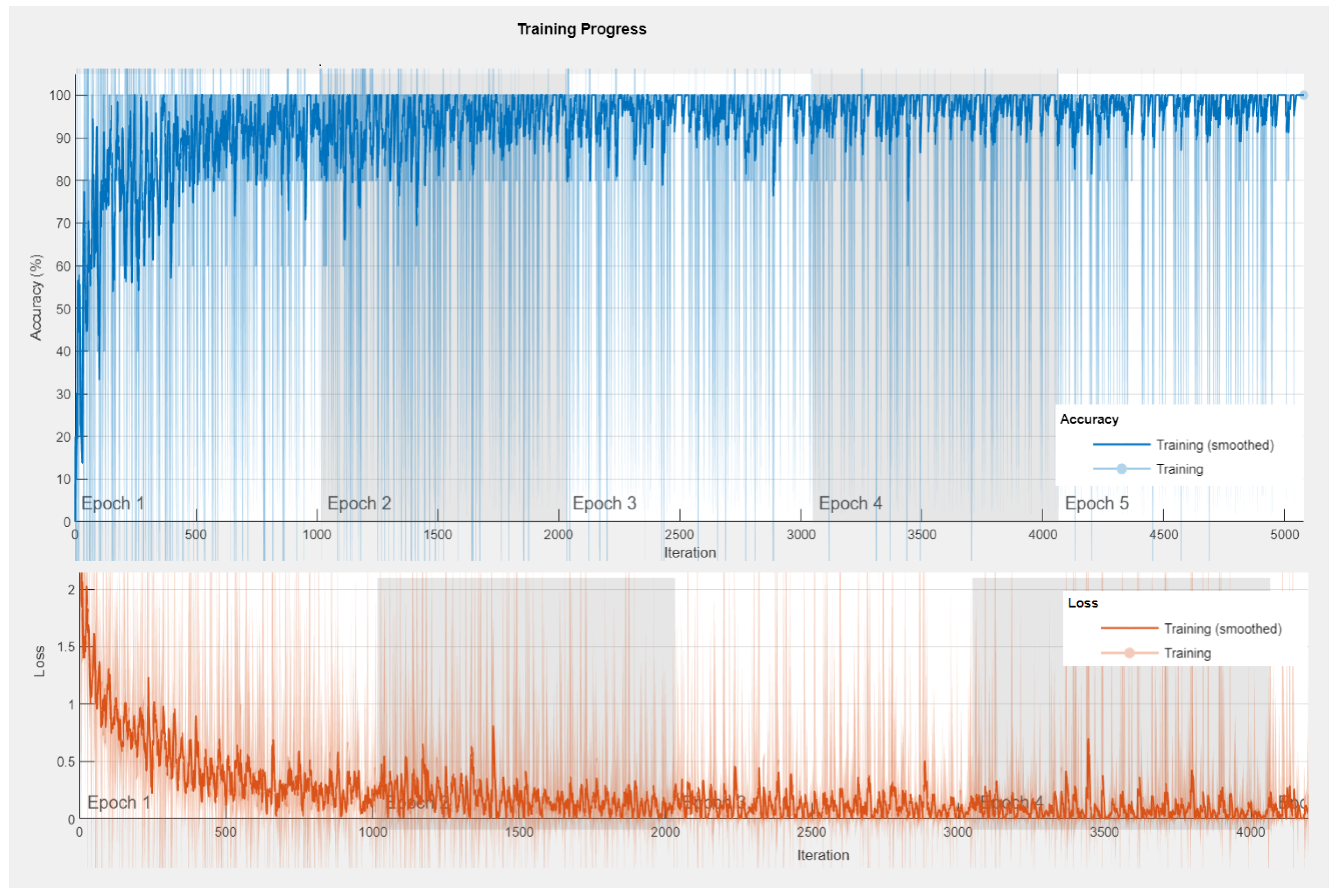This screenshot has width=1340, height=896.
Task: Click the orange smoothed line sample in Loss legend
Action: point(1129,628)
